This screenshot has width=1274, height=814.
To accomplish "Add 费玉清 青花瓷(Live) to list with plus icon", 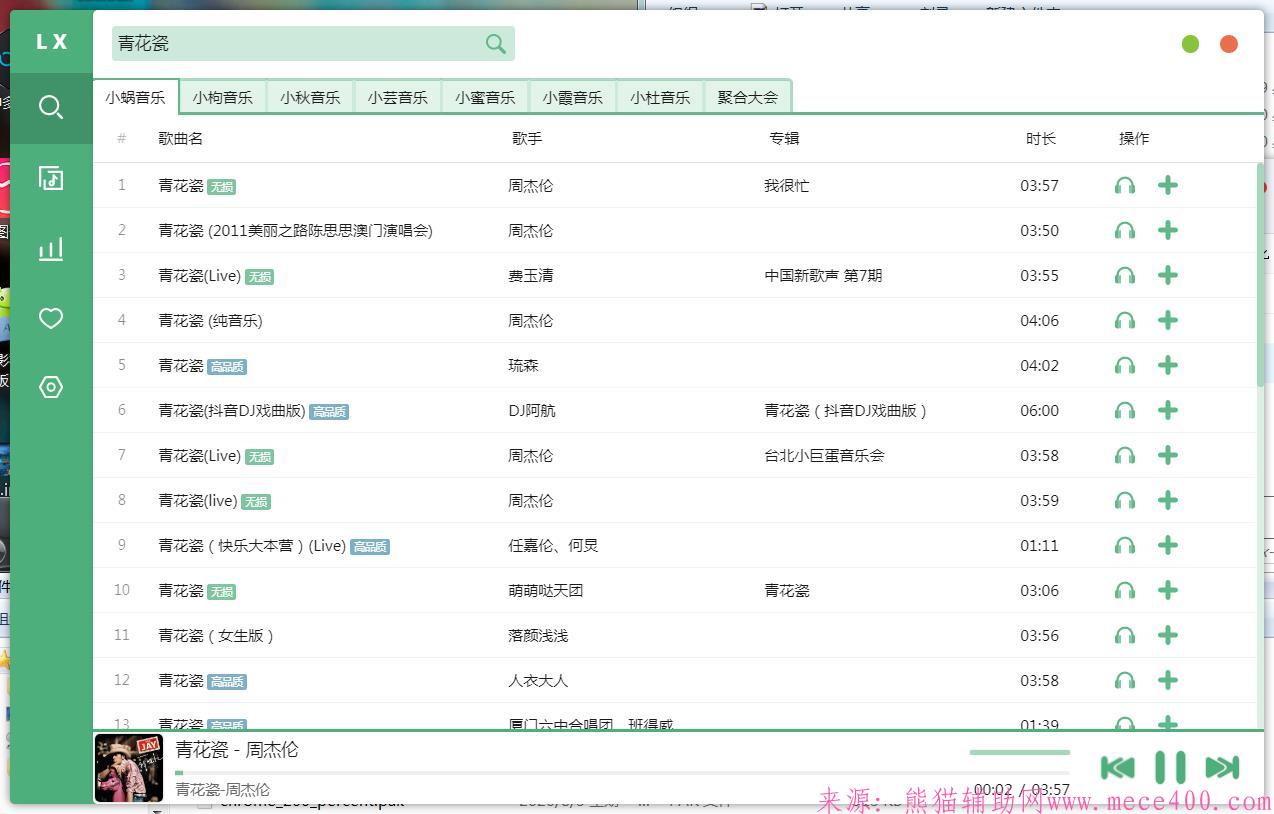I will (1167, 275).
